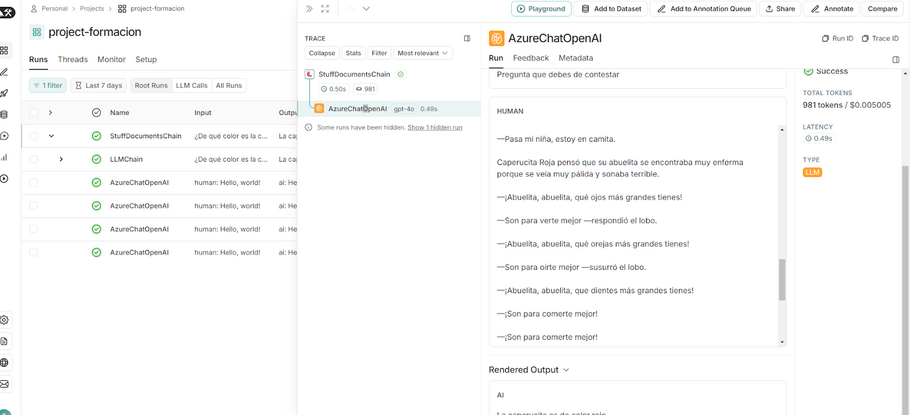910x415 pixels.
Task: Open the 1 filter dropdown
Action: click(48, 85)
